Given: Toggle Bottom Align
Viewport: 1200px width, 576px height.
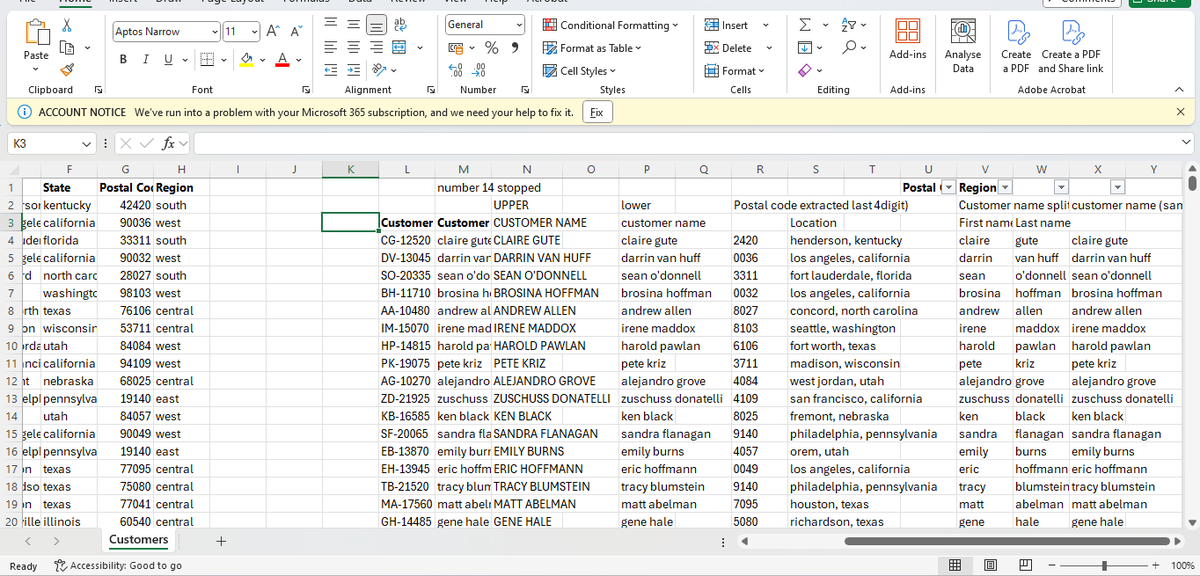Looking at the screenshot, I should coord(376,25).
